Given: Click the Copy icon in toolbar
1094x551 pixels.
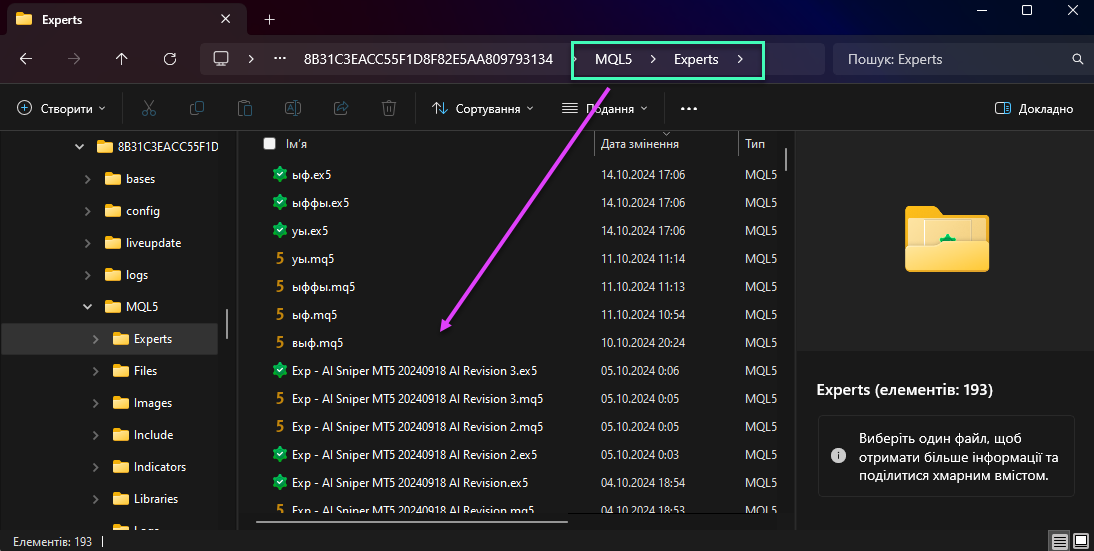Looking at the screenshot, I should pyautogui.click(x=197, y=108).
